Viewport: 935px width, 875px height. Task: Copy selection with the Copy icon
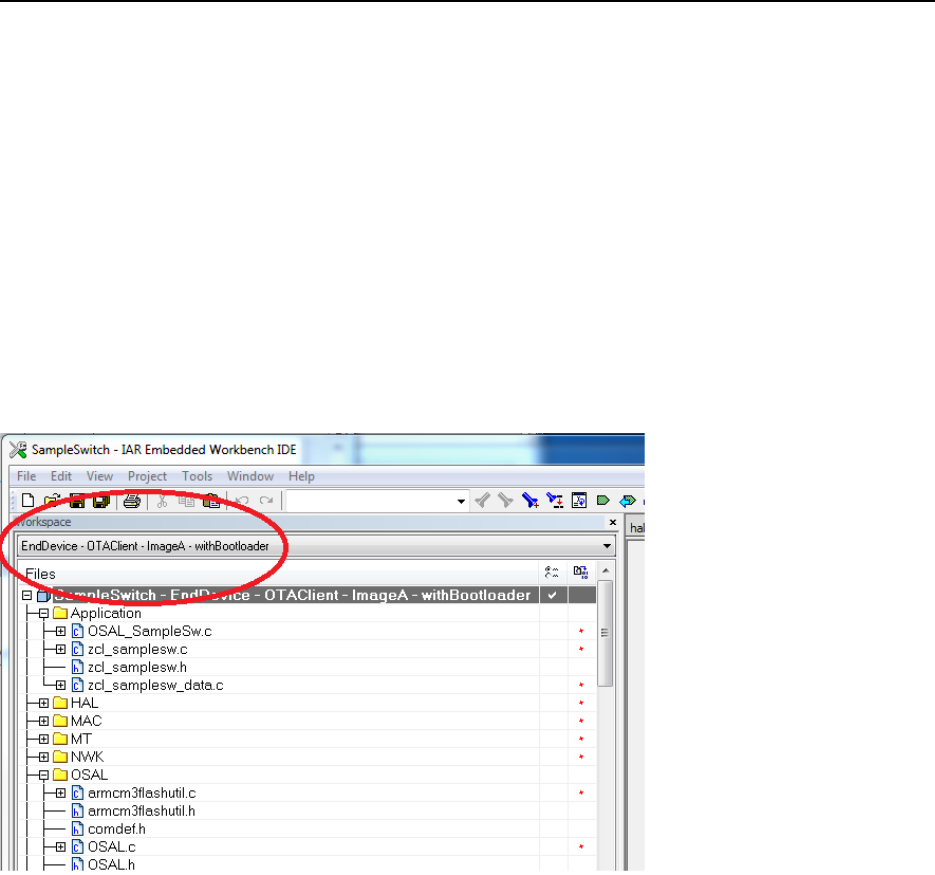pos(186,500)
